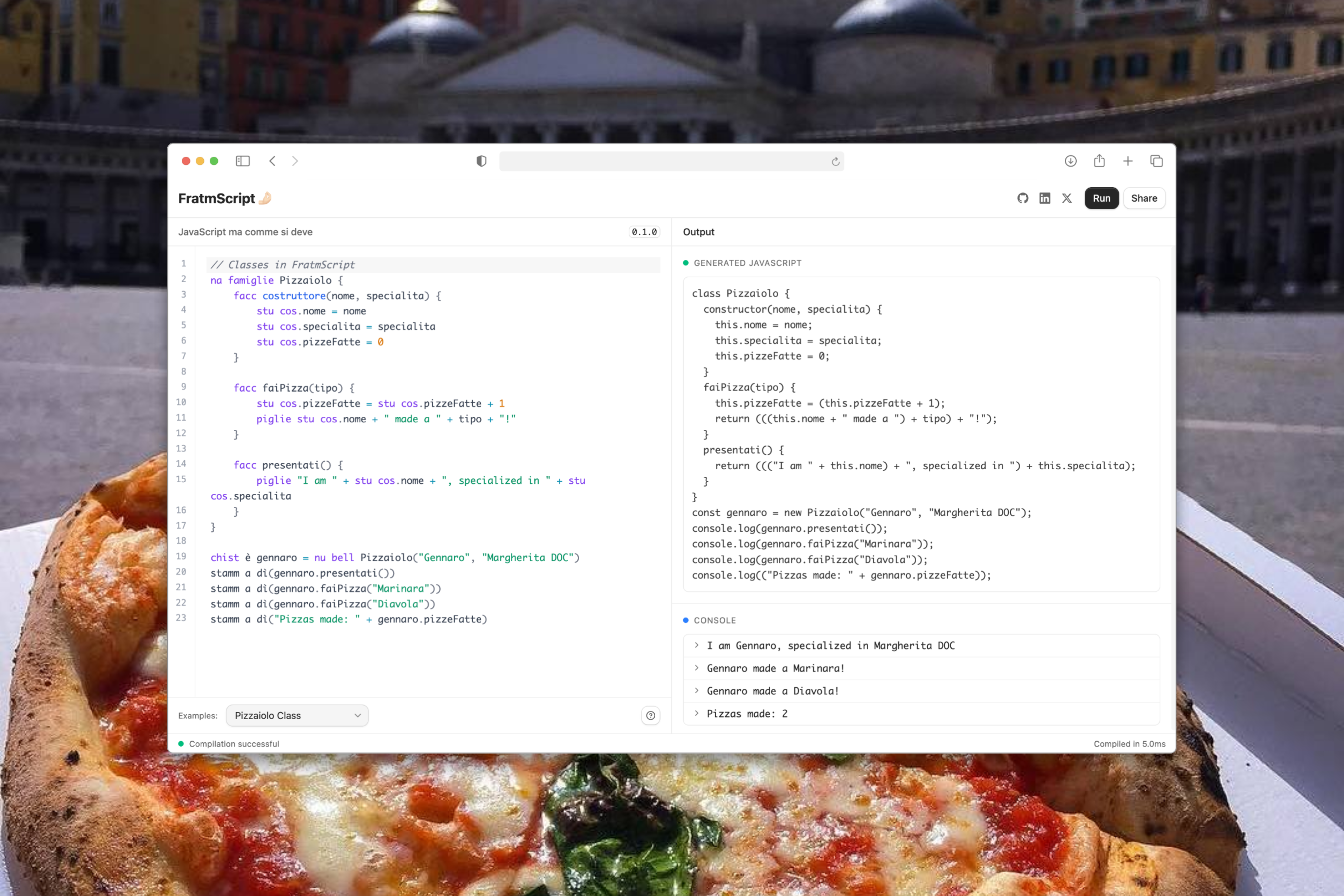The height and width of the screenshot is (896, 1344).
Task: Open the X (Twitter) icon link
Action: point(1067,198)
